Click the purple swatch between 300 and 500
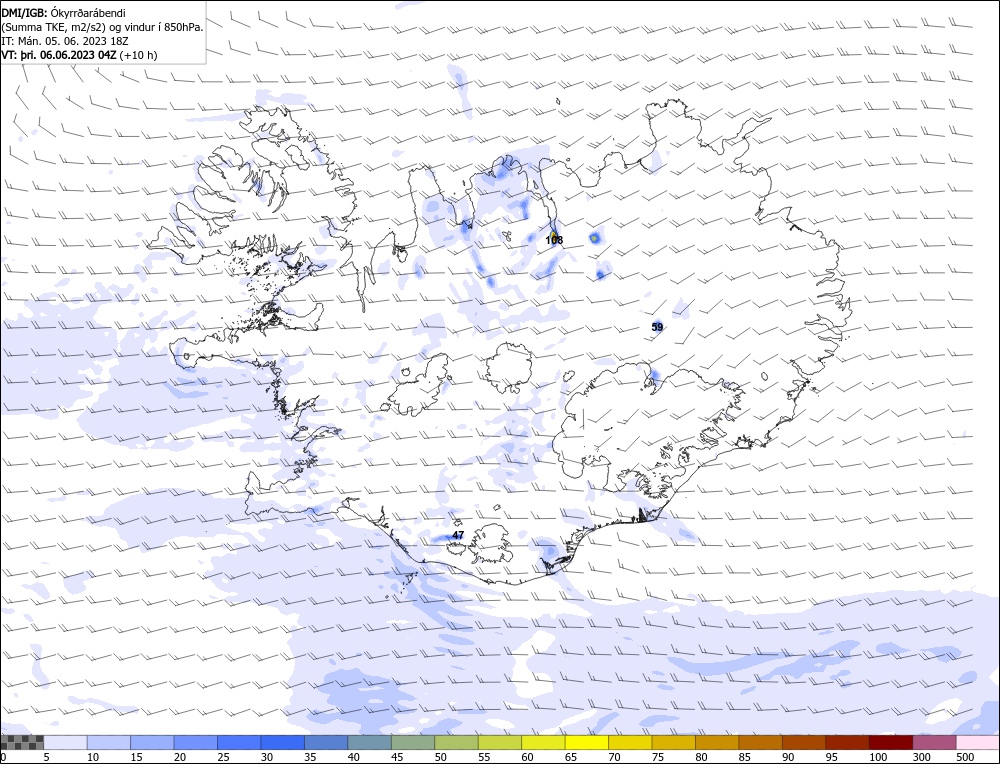1000x764 pixels. [x=934, y=742]
